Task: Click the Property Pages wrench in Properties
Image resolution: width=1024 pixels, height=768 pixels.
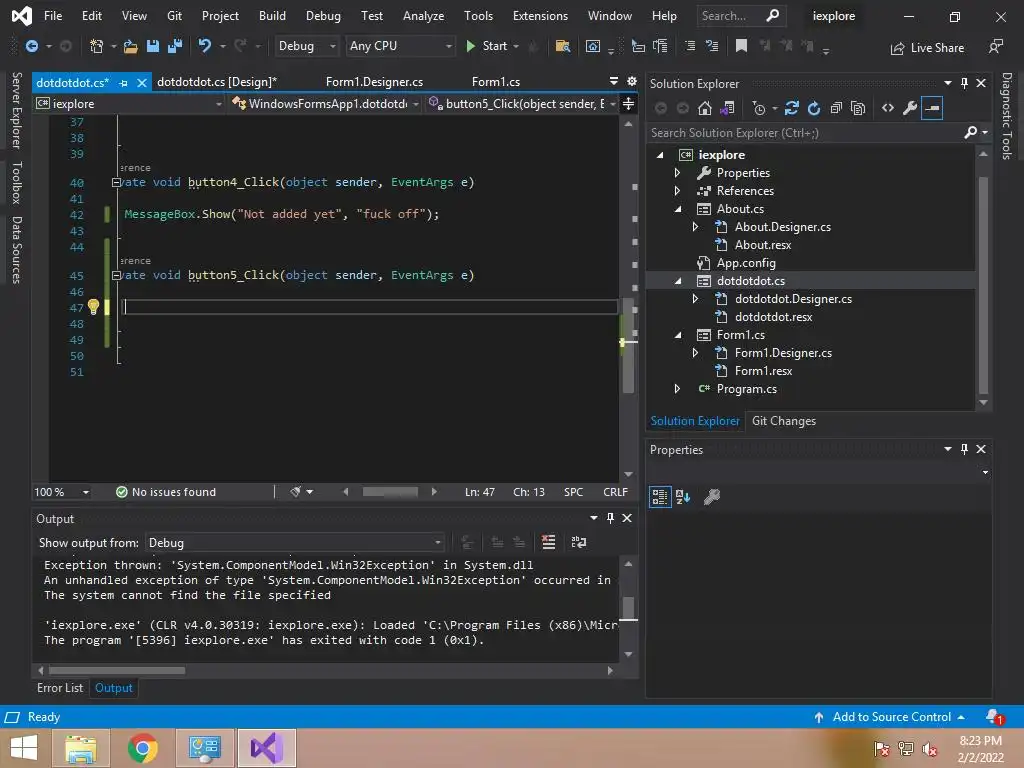Action: (x=712, y=497)
